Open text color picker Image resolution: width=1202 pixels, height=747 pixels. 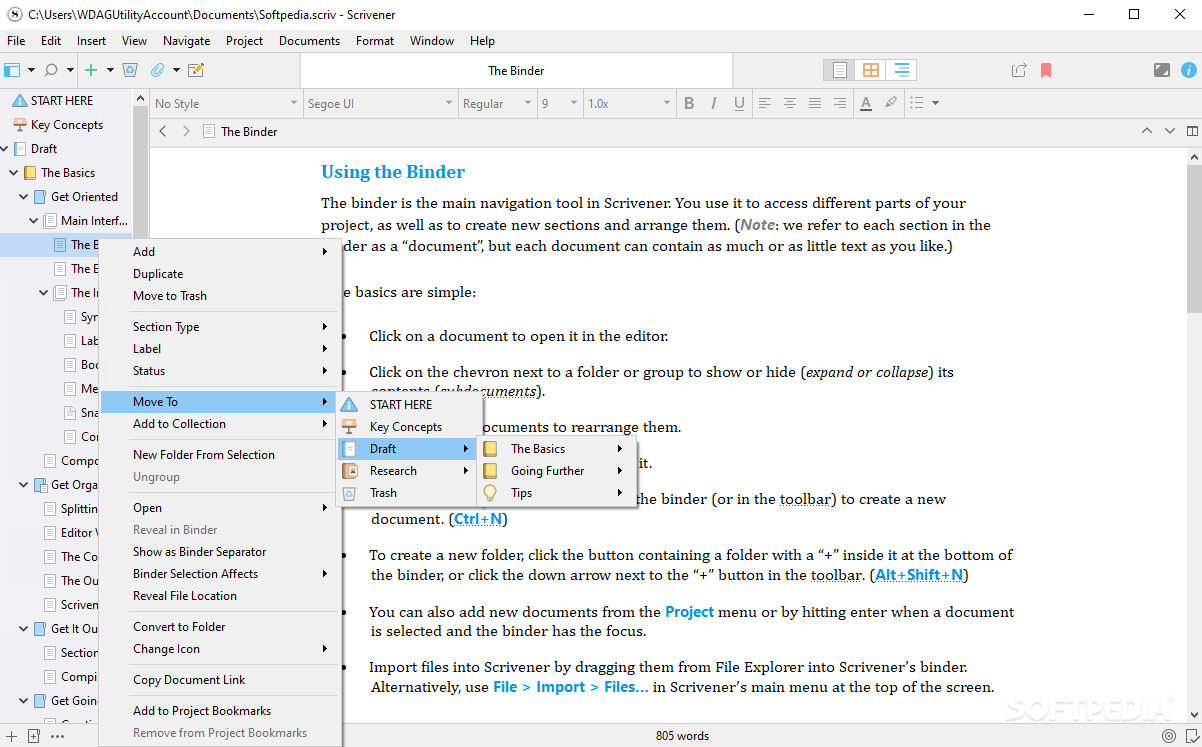pyautogui.click(x=866, y=103)
